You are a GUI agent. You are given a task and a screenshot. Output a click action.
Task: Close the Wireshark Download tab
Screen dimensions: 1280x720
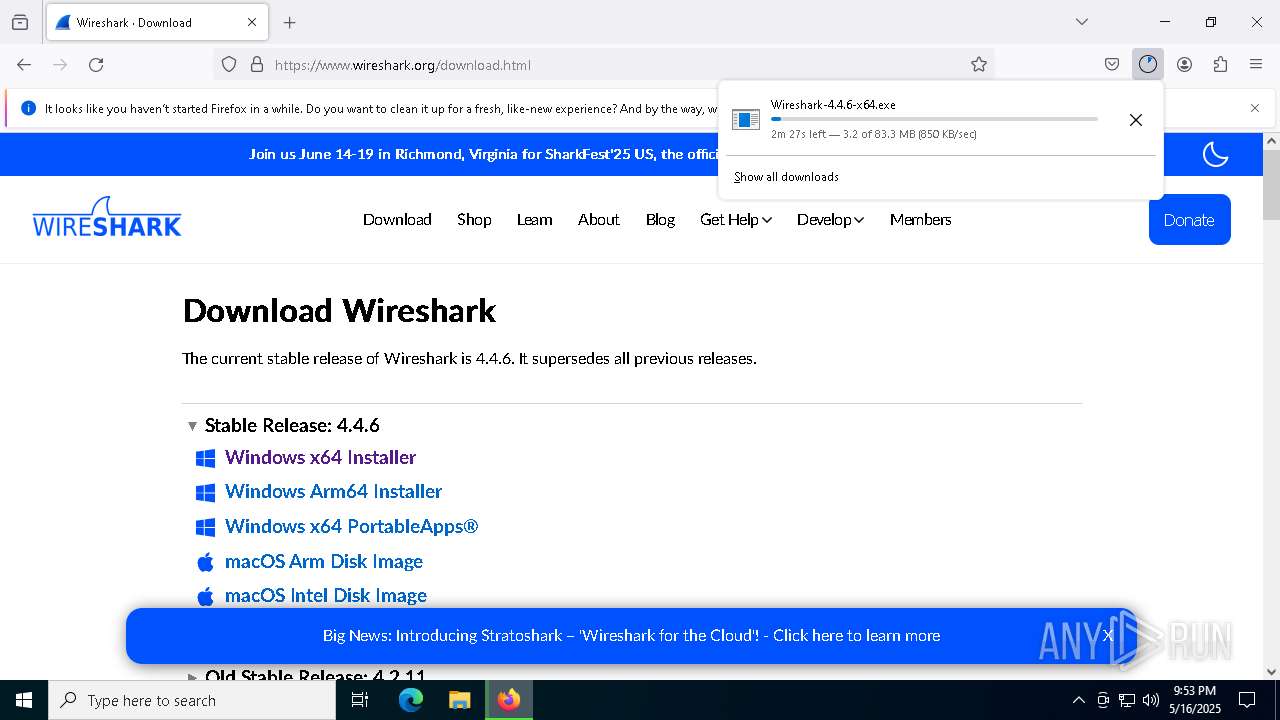click(x=252, y=22)
